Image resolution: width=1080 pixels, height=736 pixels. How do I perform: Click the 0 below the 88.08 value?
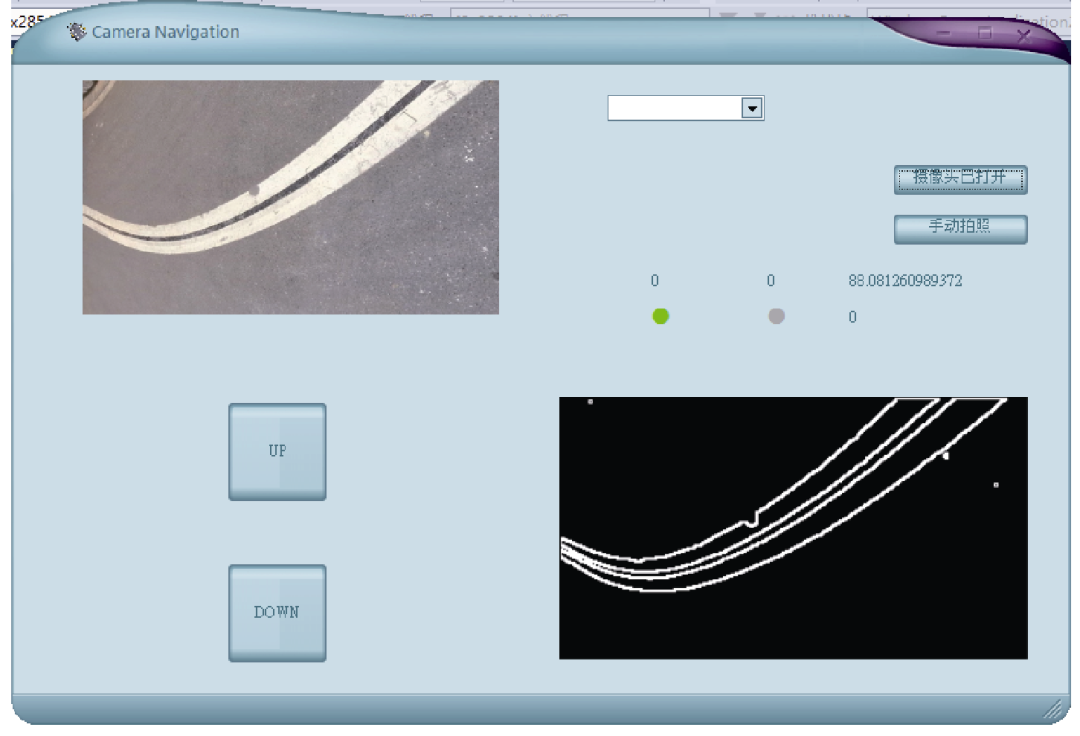[852, 317]
